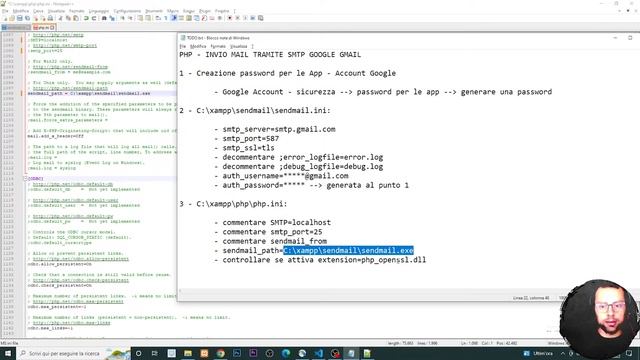Click the Paste clipboard toolbar icon
Screen dimensions: 640x360
point(76,18)
